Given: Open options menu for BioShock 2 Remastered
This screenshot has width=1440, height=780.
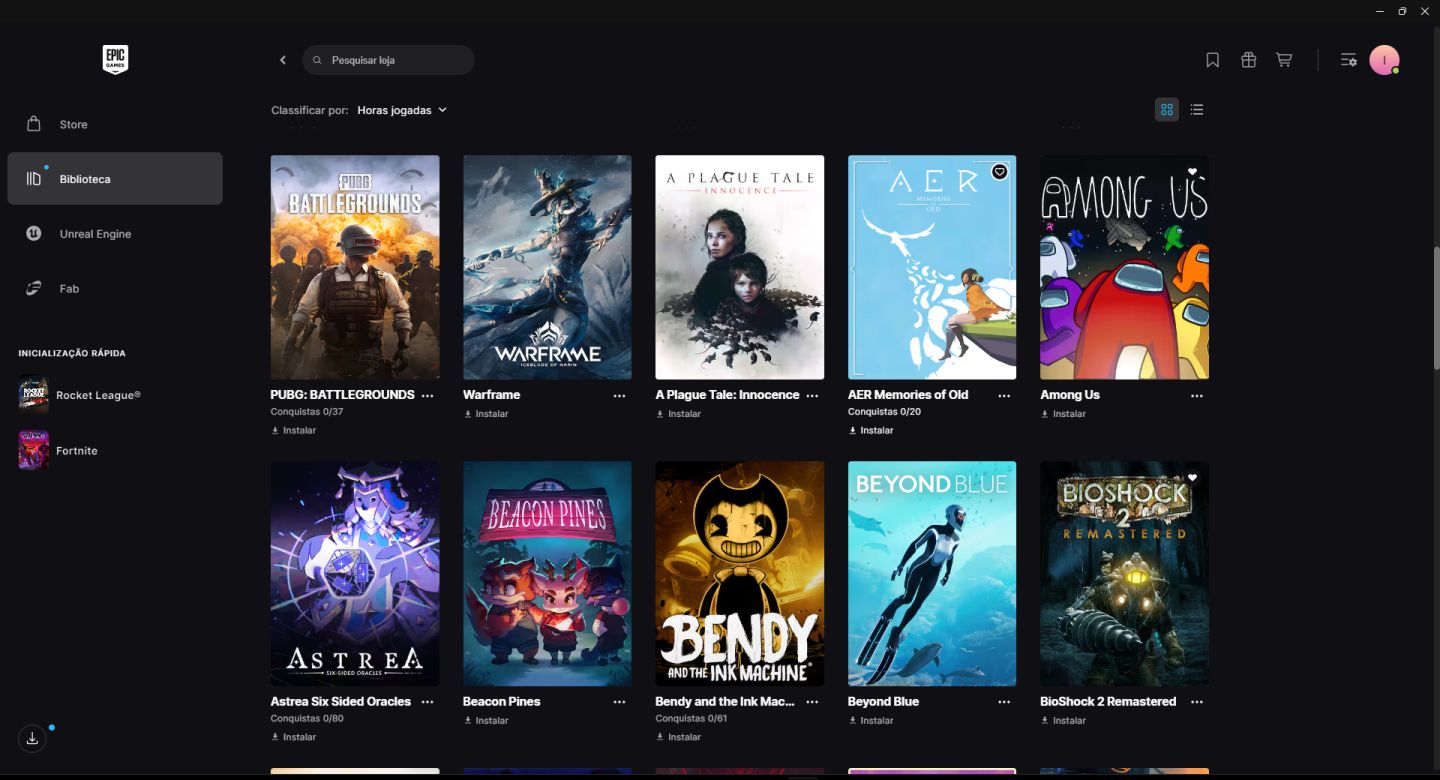Looking at the screenshot, I should 1197,702.
